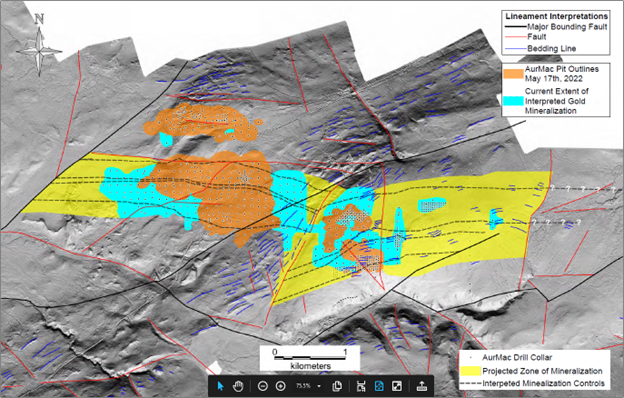The image size is (624, 398).
Task: Zoom in with the plus button
Action: click(281, 386)
